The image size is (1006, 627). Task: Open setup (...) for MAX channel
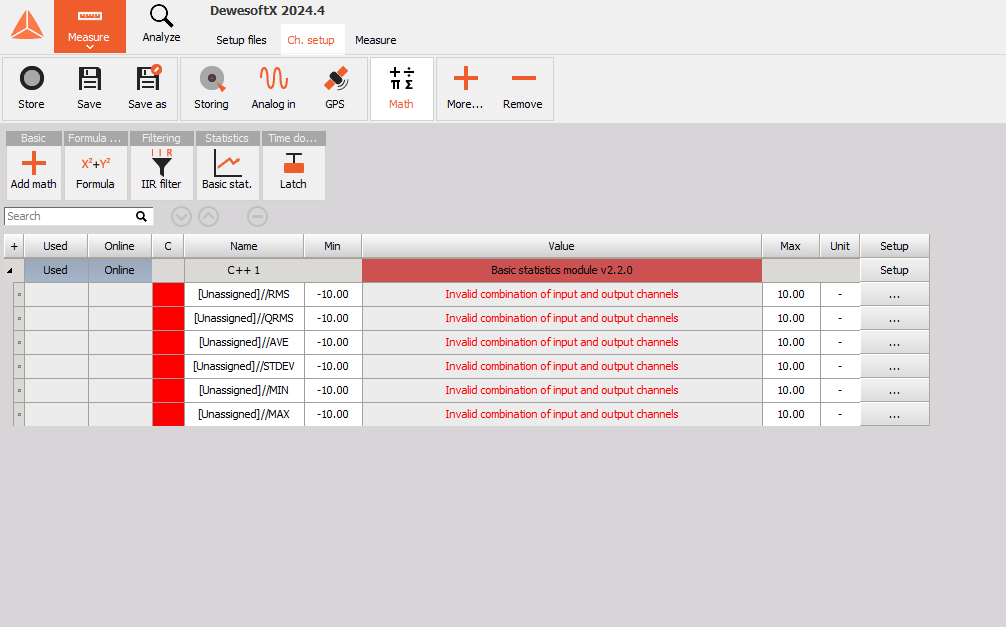(894, 415)
